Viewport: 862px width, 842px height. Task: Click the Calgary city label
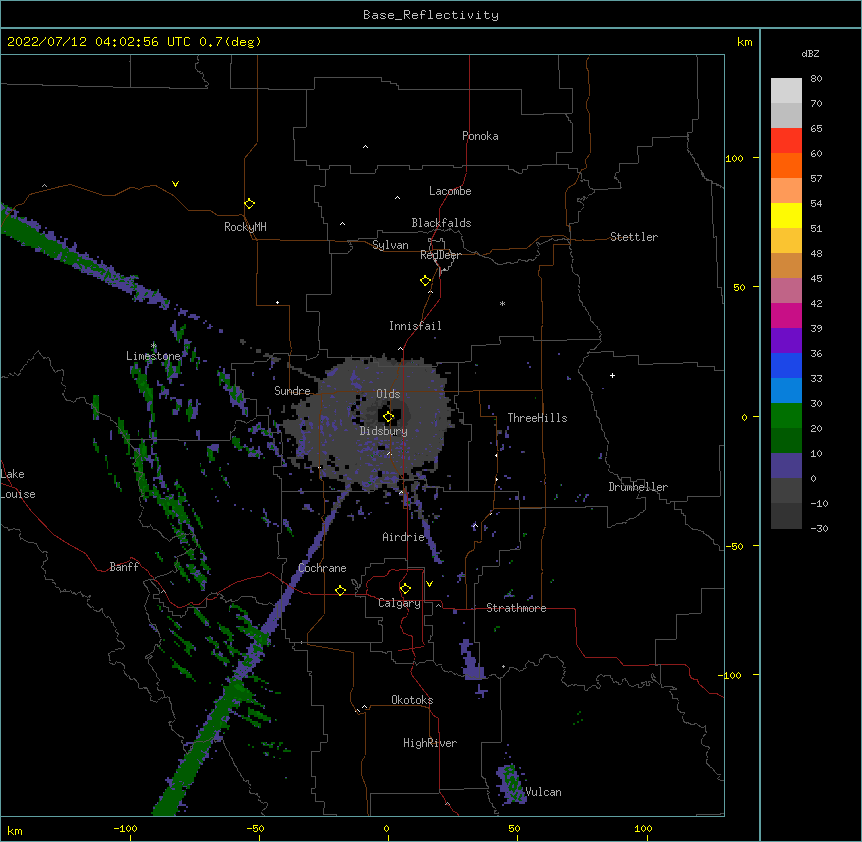(399, 603)
